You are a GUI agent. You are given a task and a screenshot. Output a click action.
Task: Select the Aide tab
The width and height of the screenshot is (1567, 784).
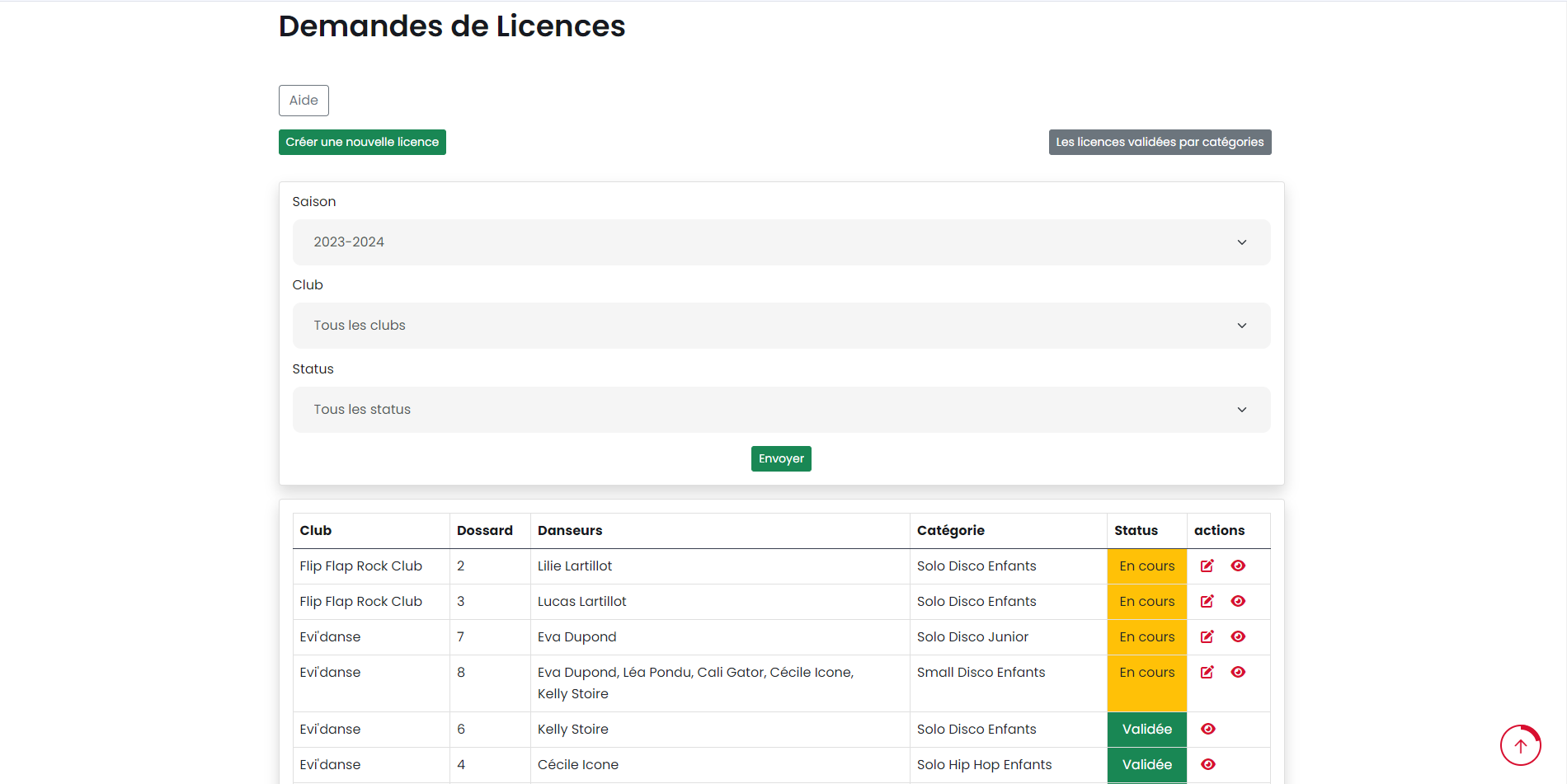(x=304, y=100)
